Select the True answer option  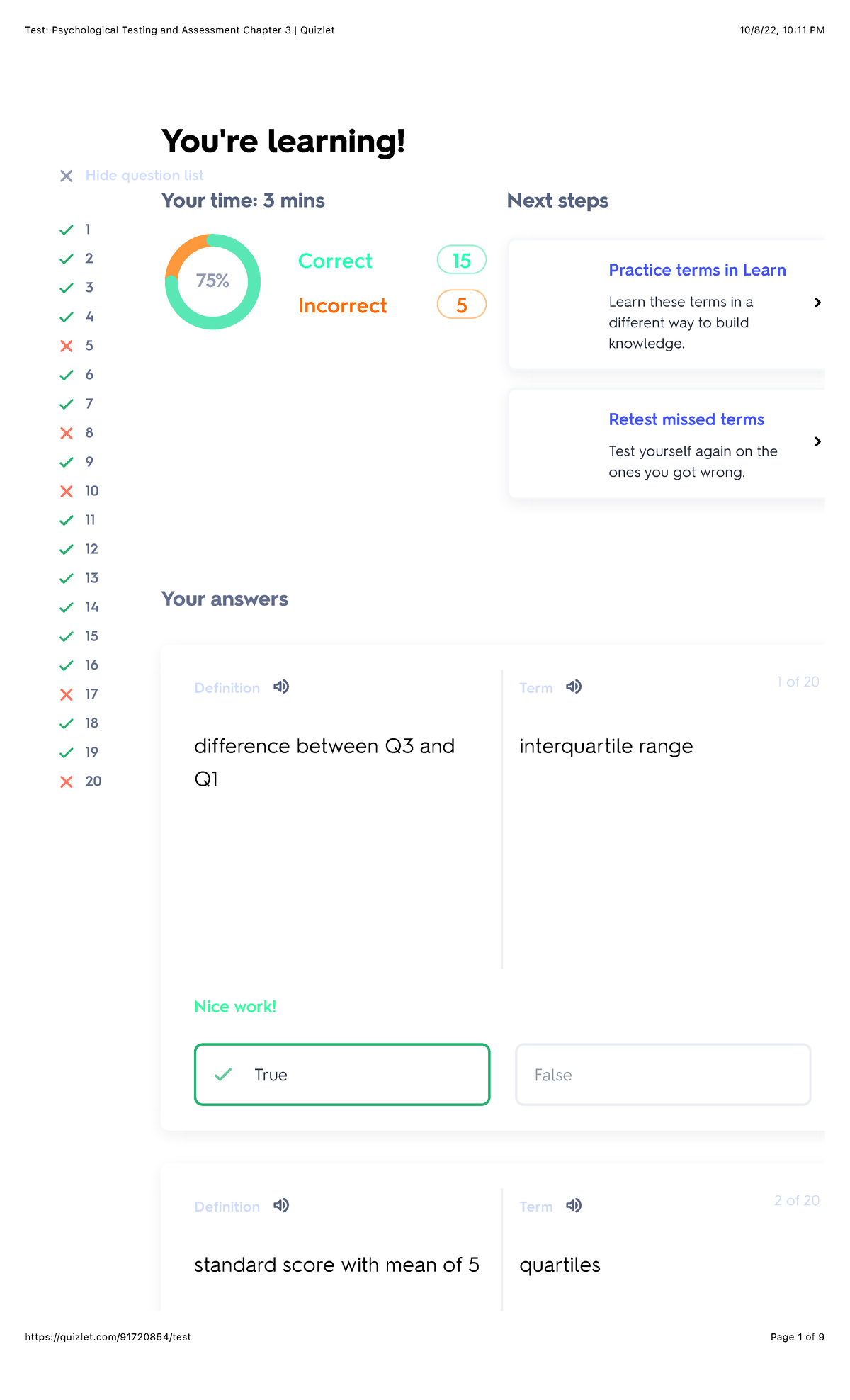[x=341, y=1075]
